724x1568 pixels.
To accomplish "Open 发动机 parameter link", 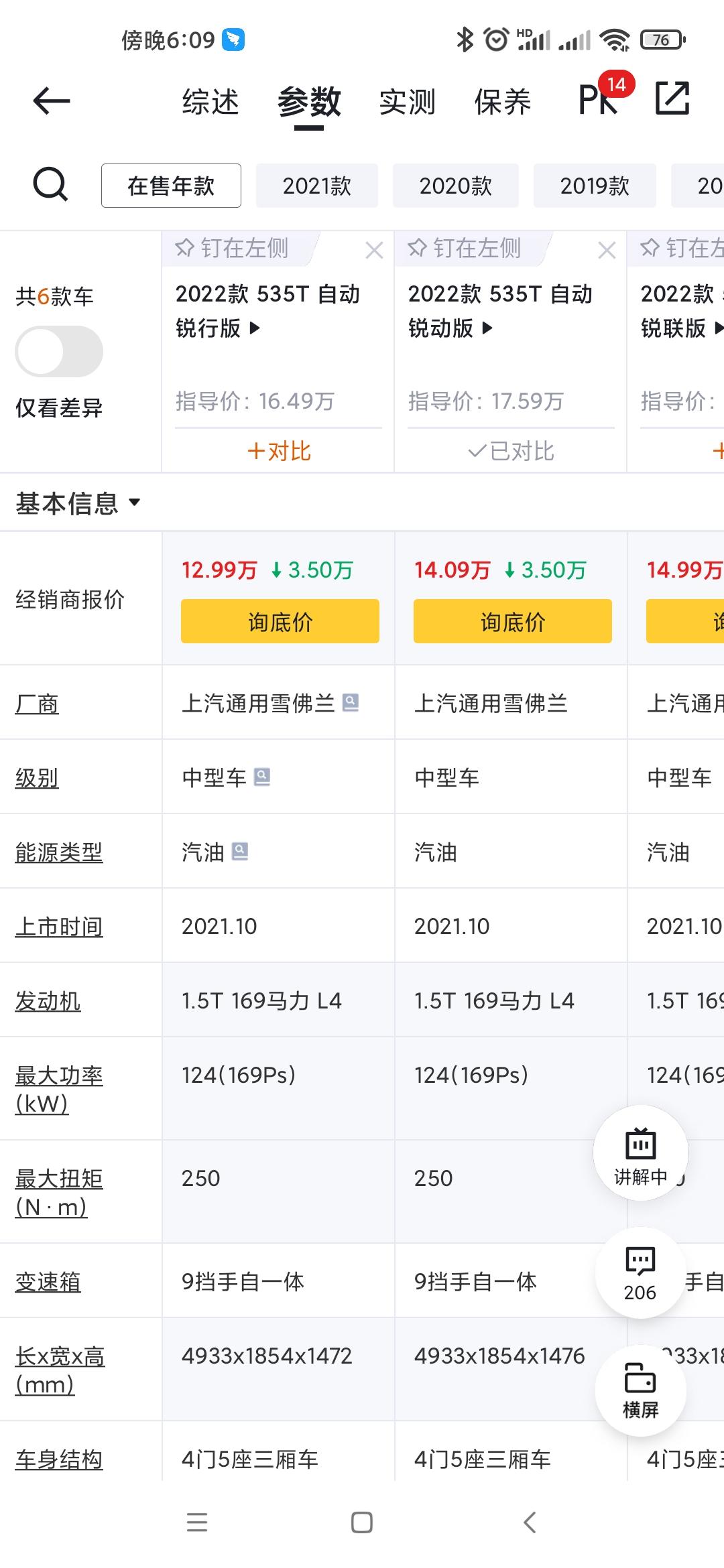I will (48, 1001).
